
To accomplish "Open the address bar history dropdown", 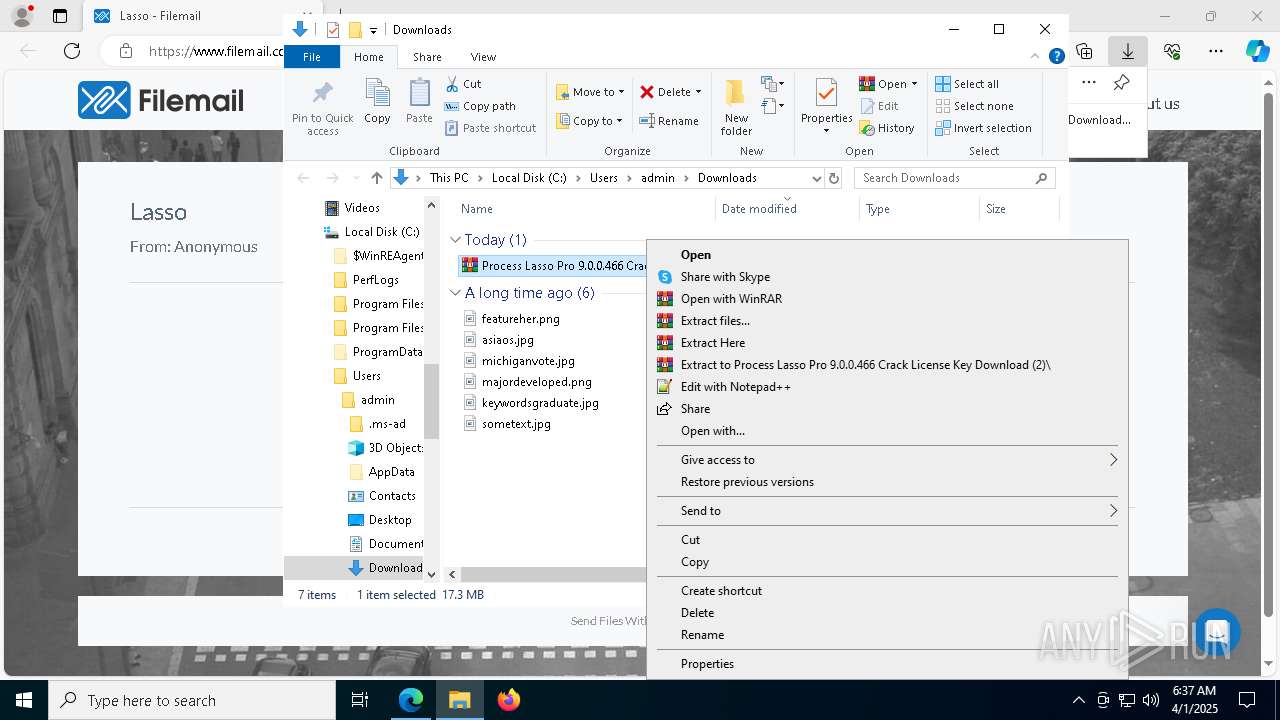I will [x=816, y=178].
